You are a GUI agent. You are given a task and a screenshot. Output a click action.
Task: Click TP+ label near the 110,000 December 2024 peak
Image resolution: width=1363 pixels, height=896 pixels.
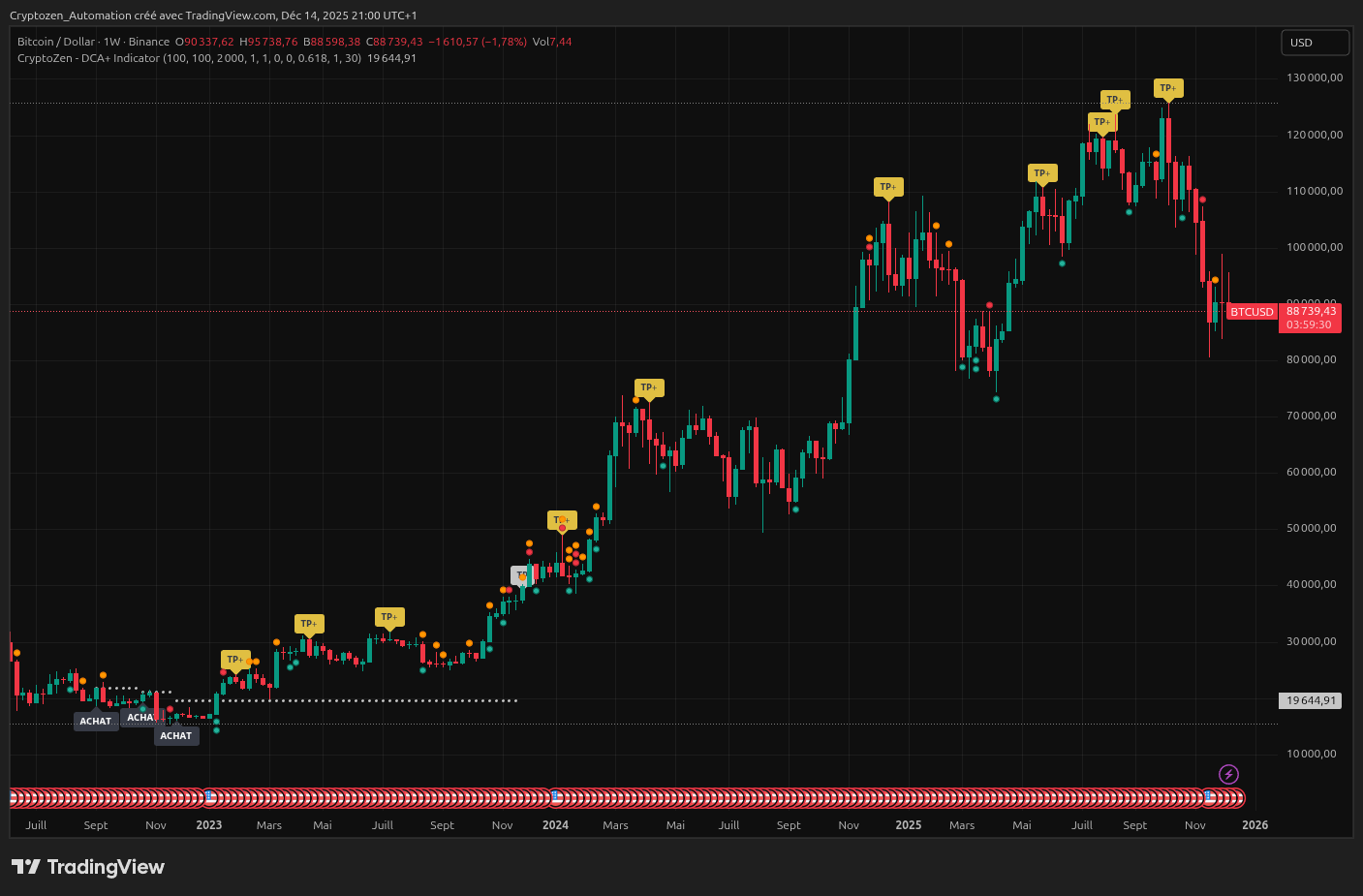point(887,187)
